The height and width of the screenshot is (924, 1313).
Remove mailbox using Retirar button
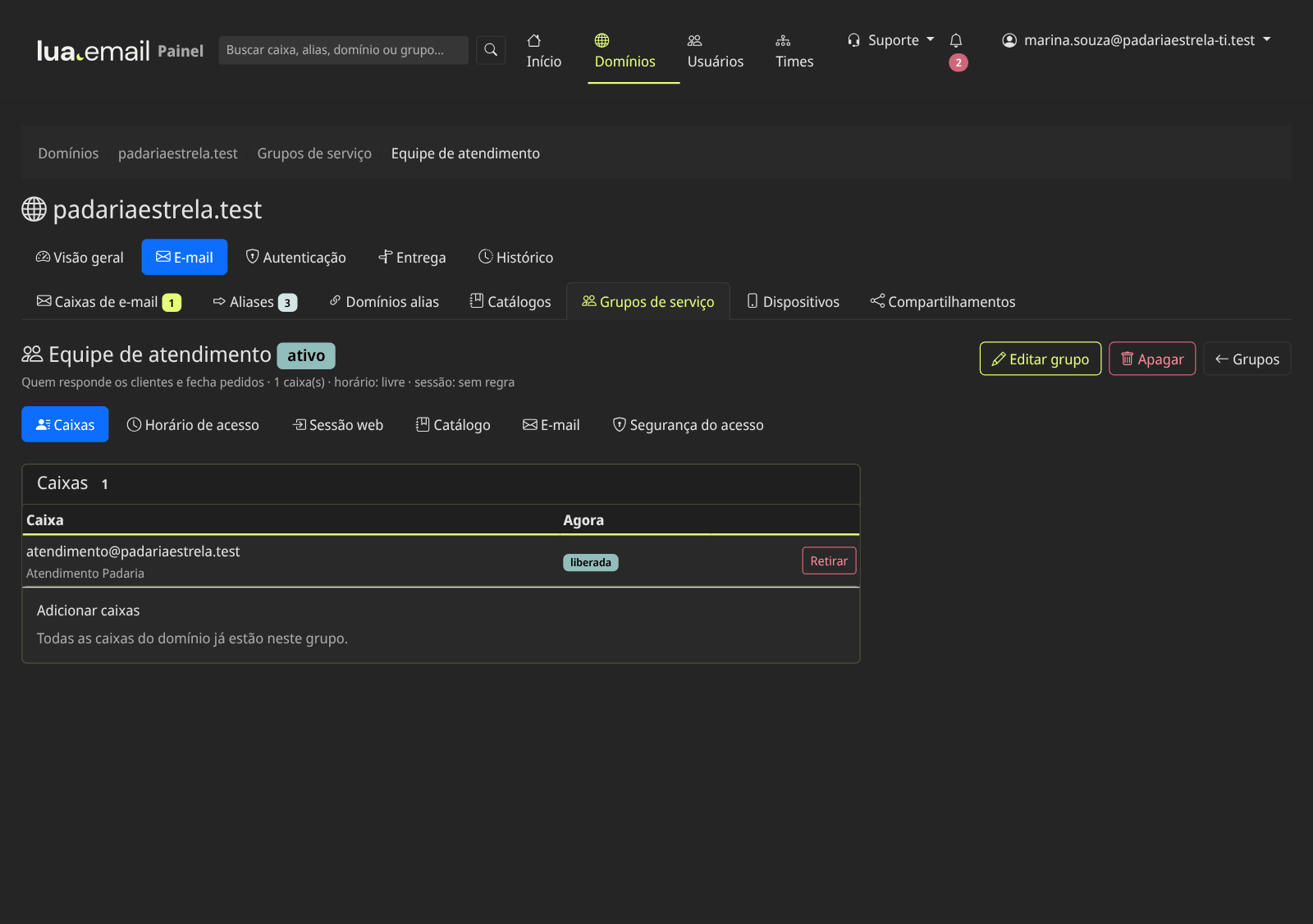click(x=829, y=560)
